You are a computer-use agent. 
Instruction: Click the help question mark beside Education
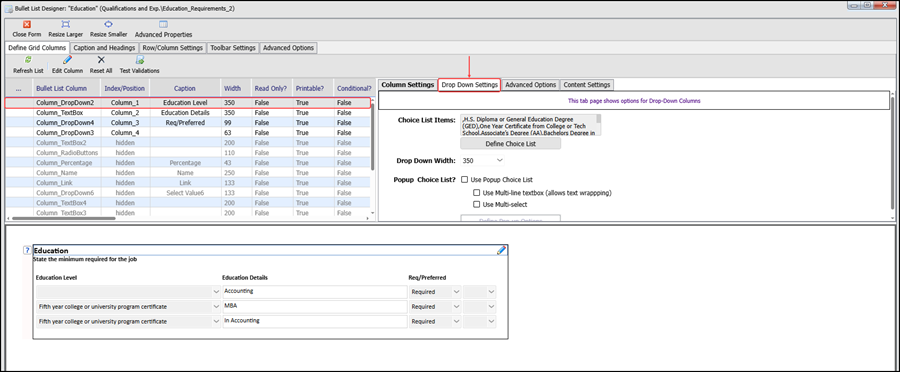pos(26,250)
